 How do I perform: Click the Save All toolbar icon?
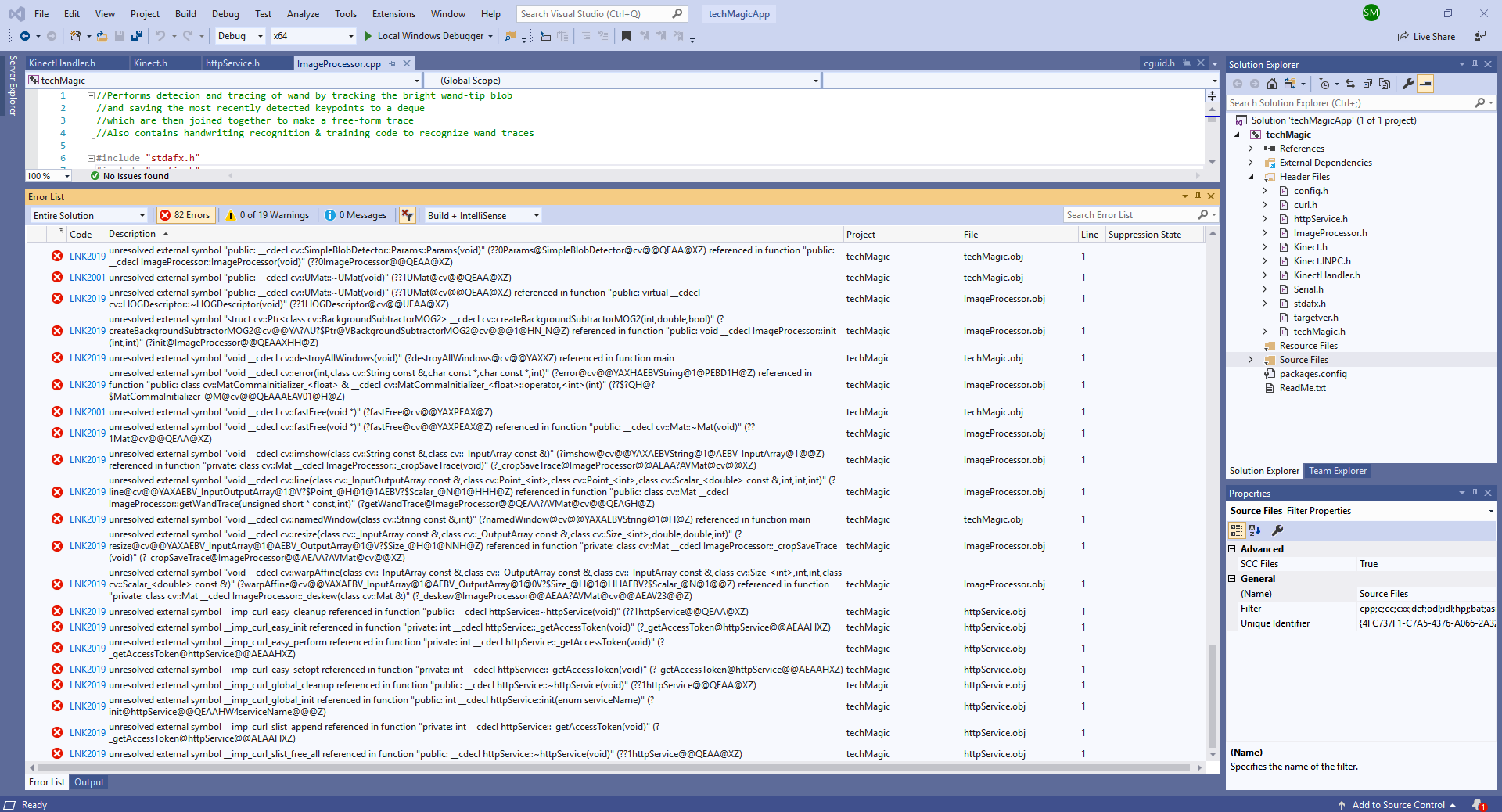coord(137,36)
